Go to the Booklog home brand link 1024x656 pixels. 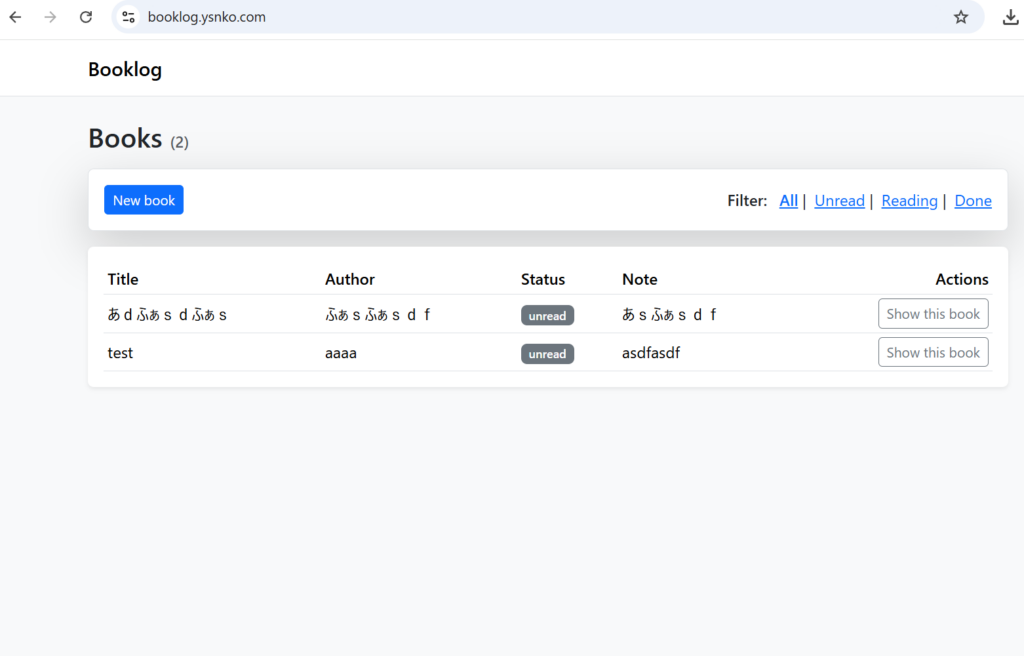click(125, 69)
